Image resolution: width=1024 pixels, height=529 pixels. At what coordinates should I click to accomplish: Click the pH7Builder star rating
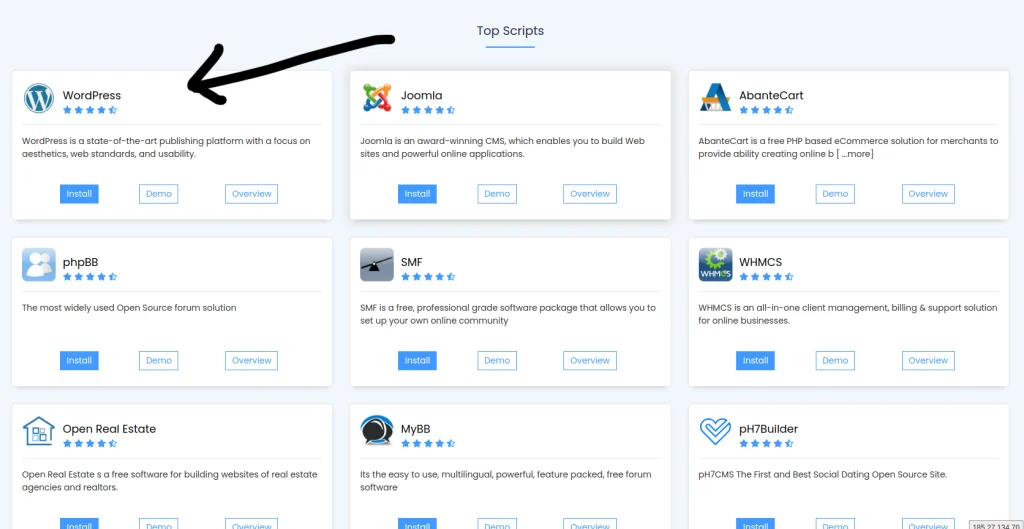coord(767,443)
